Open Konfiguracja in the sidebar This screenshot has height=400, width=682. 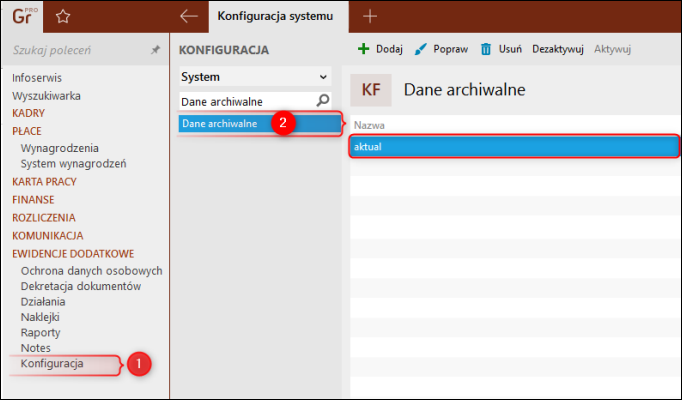point(52,363)
